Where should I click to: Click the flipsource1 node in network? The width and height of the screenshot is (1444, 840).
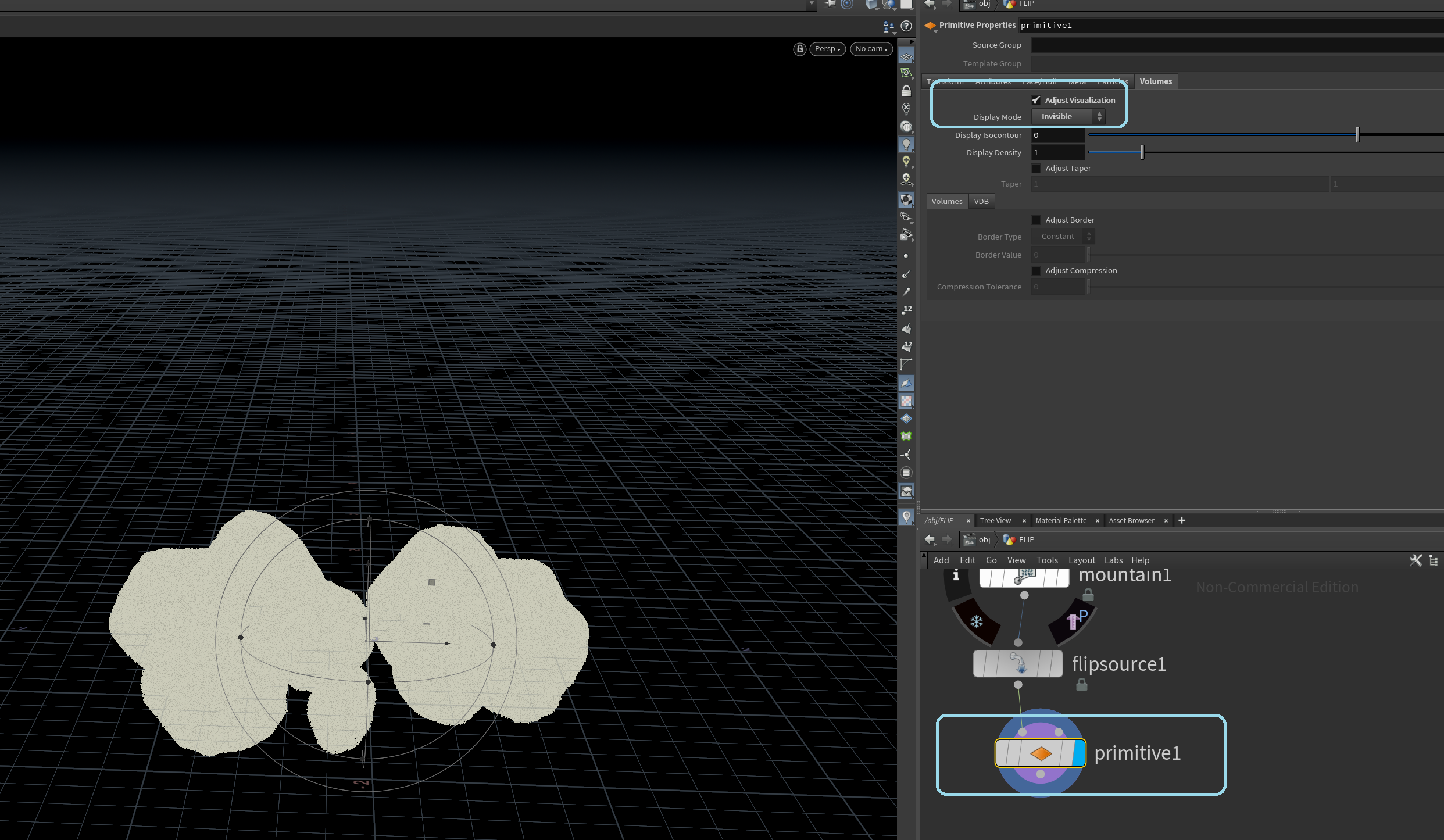[1018, 664]
